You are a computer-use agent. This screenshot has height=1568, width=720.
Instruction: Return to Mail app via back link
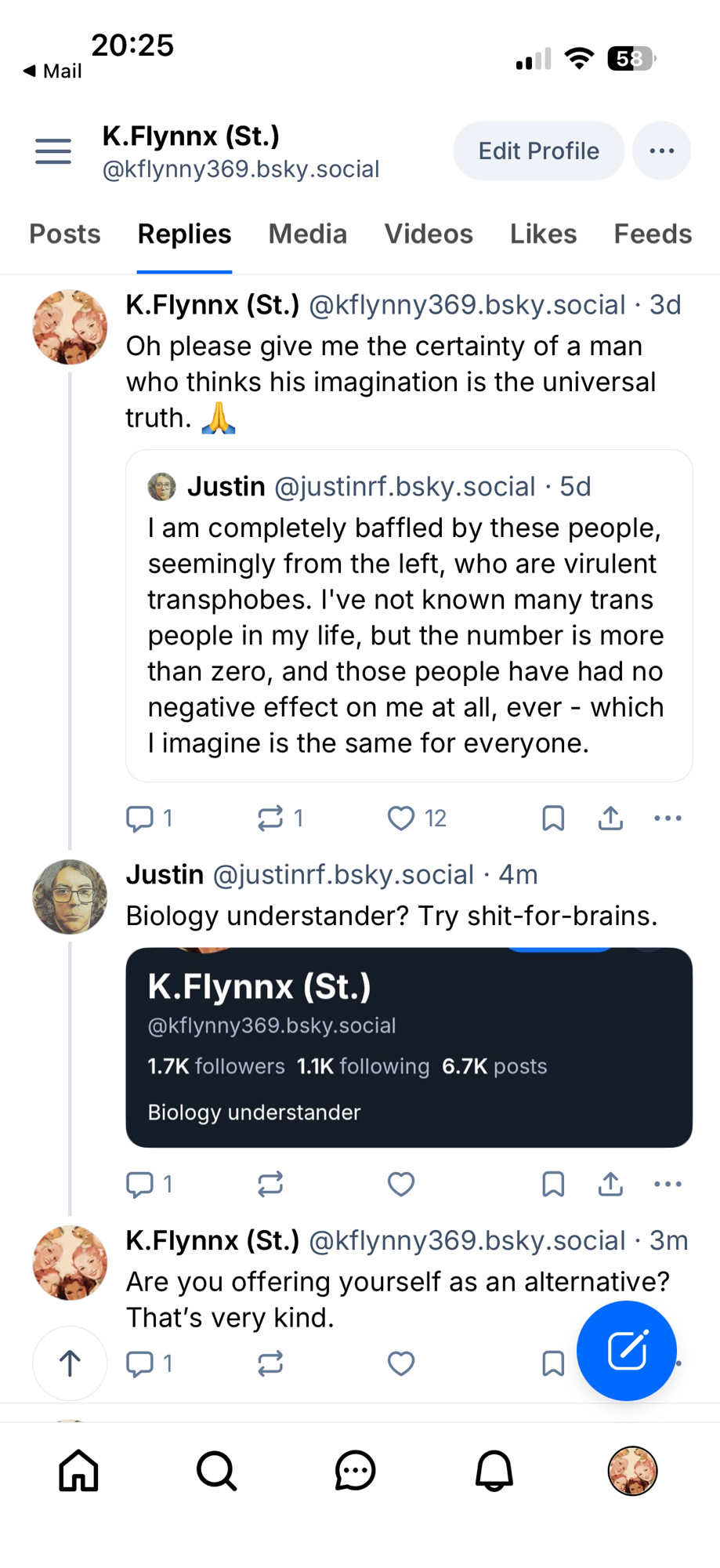coord(52,71)
